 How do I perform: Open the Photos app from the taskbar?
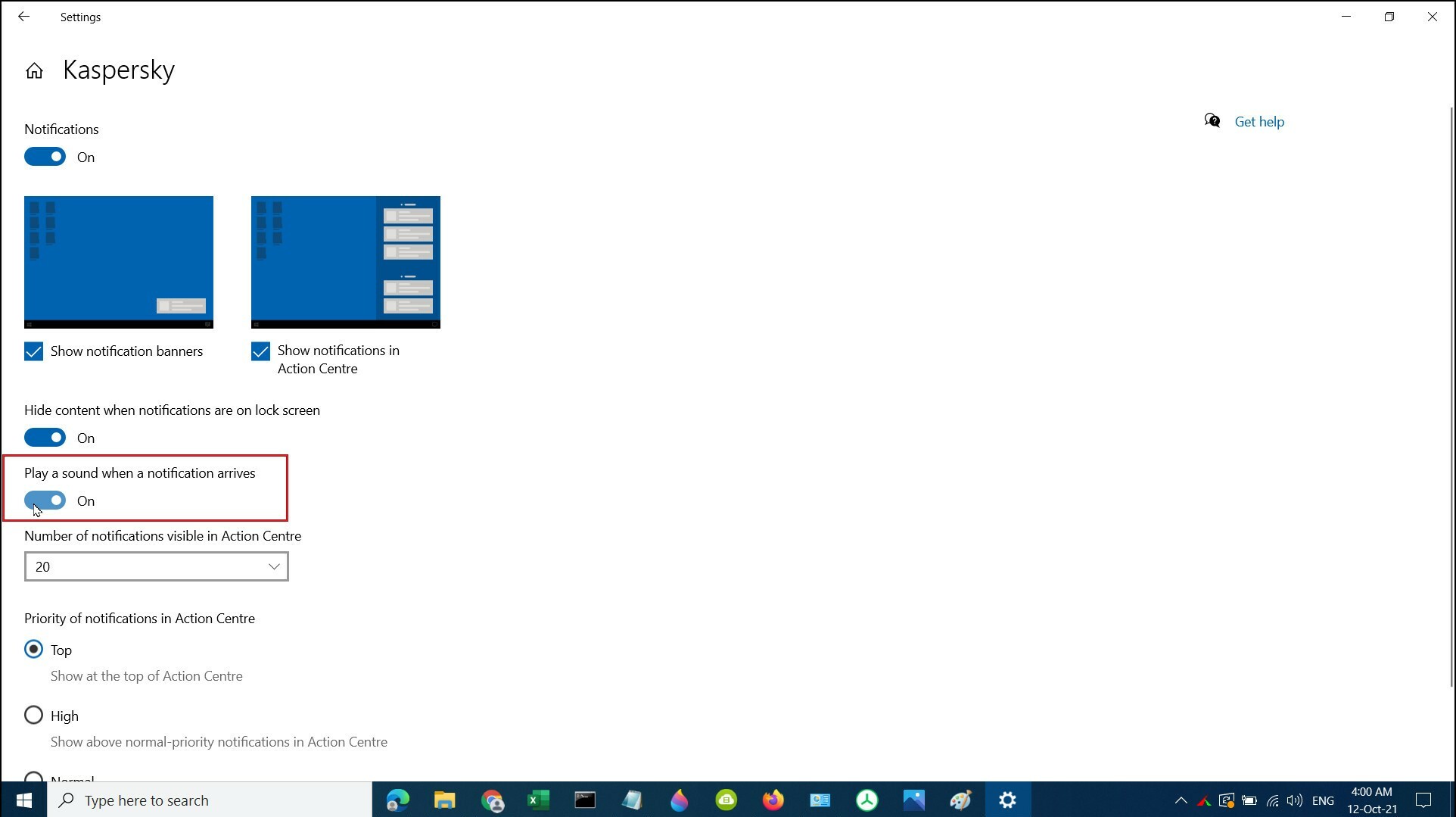913,800
